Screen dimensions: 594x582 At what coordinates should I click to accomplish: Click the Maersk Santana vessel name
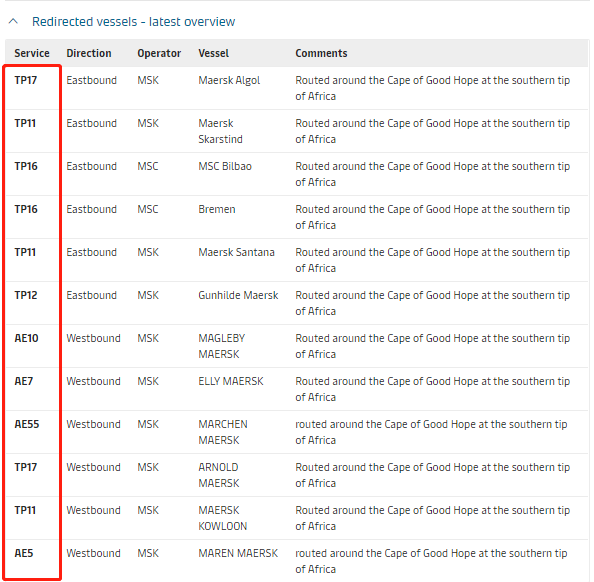[236, 252]
